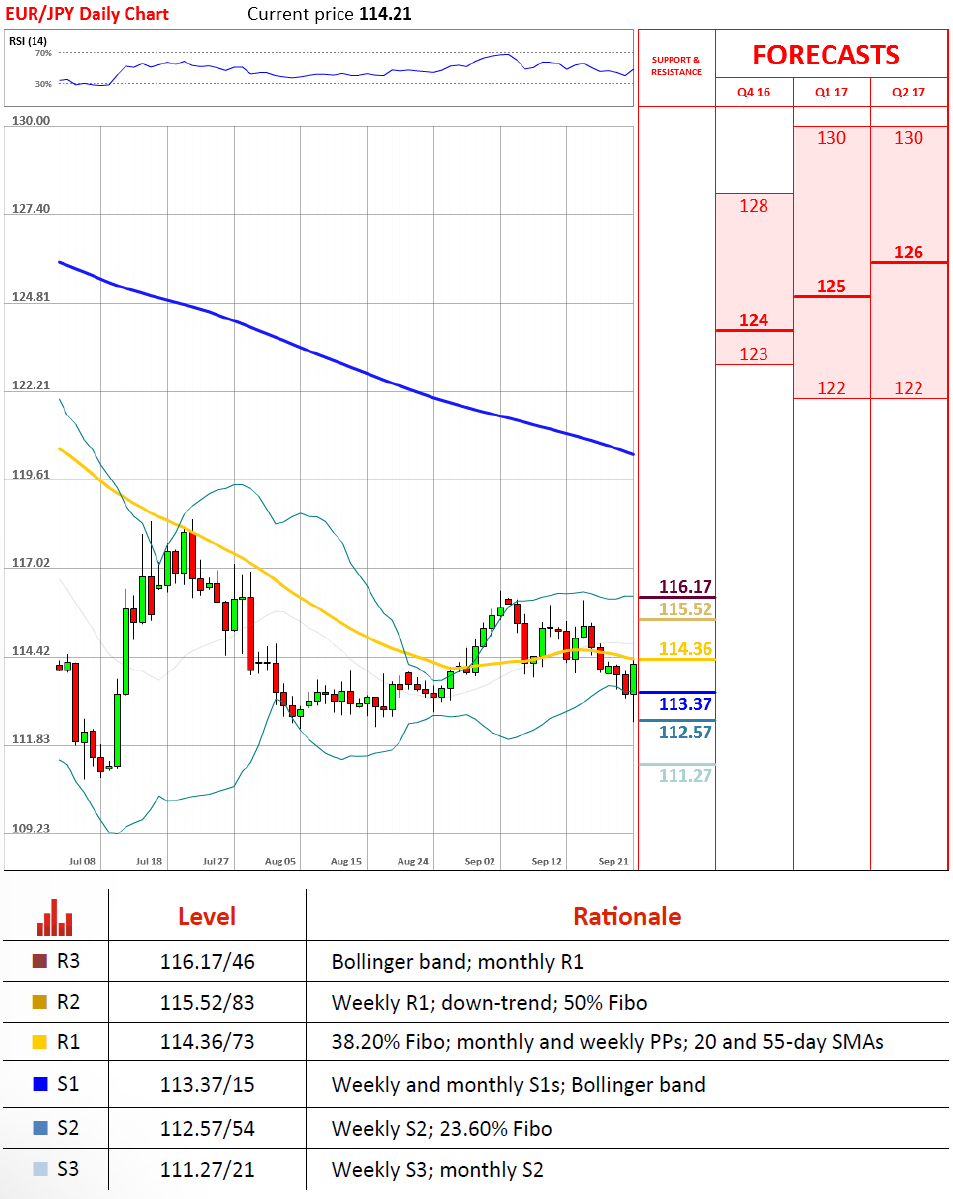Click the 112.57 support level marker
The height and width of the screenshot is (1199, 953).
685,732
